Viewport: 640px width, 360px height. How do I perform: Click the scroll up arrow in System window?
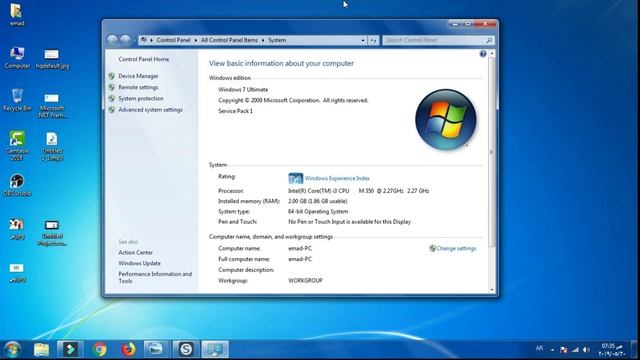click(491, 53)
